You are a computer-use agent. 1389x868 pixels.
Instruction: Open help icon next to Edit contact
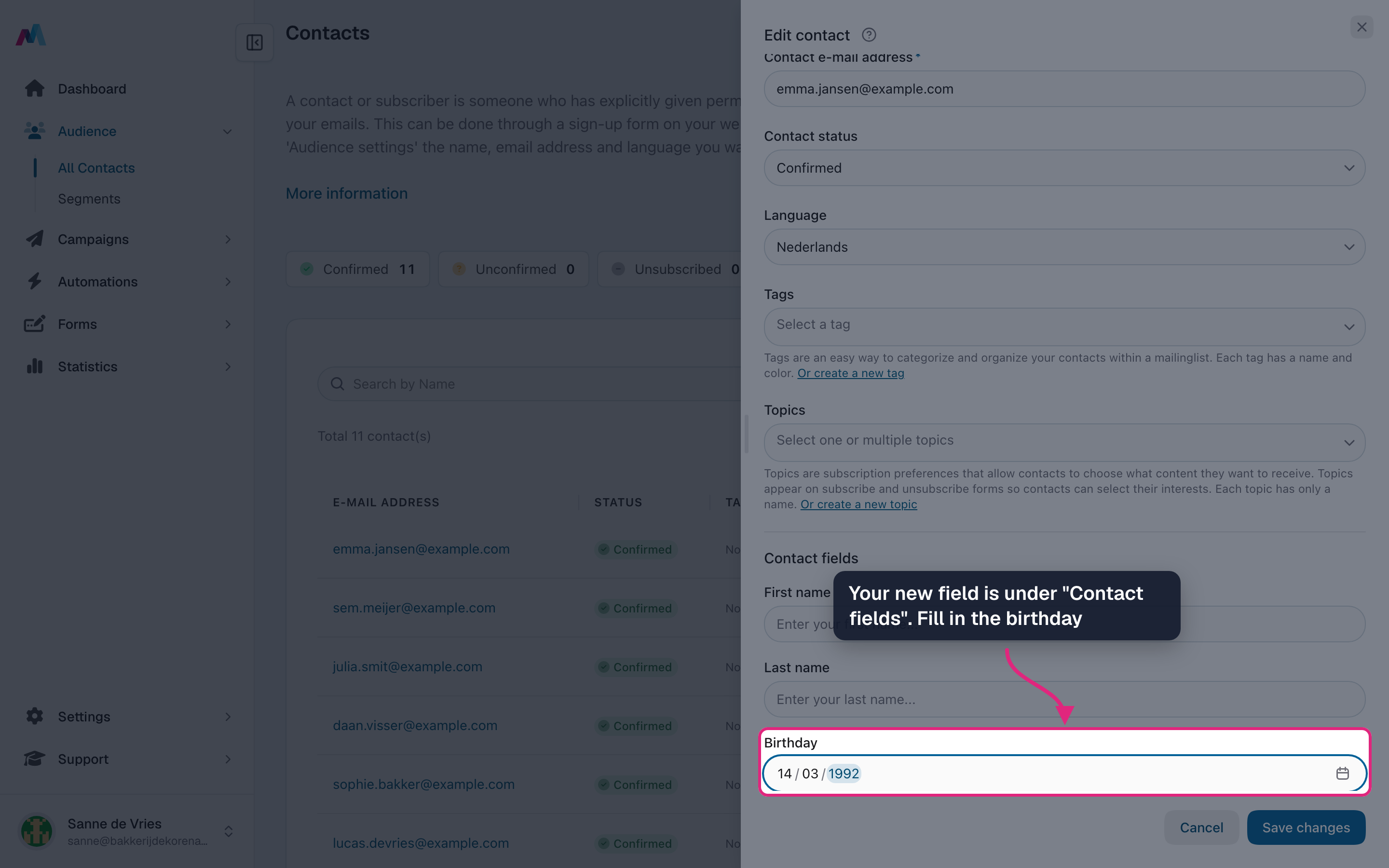[869, 35]
